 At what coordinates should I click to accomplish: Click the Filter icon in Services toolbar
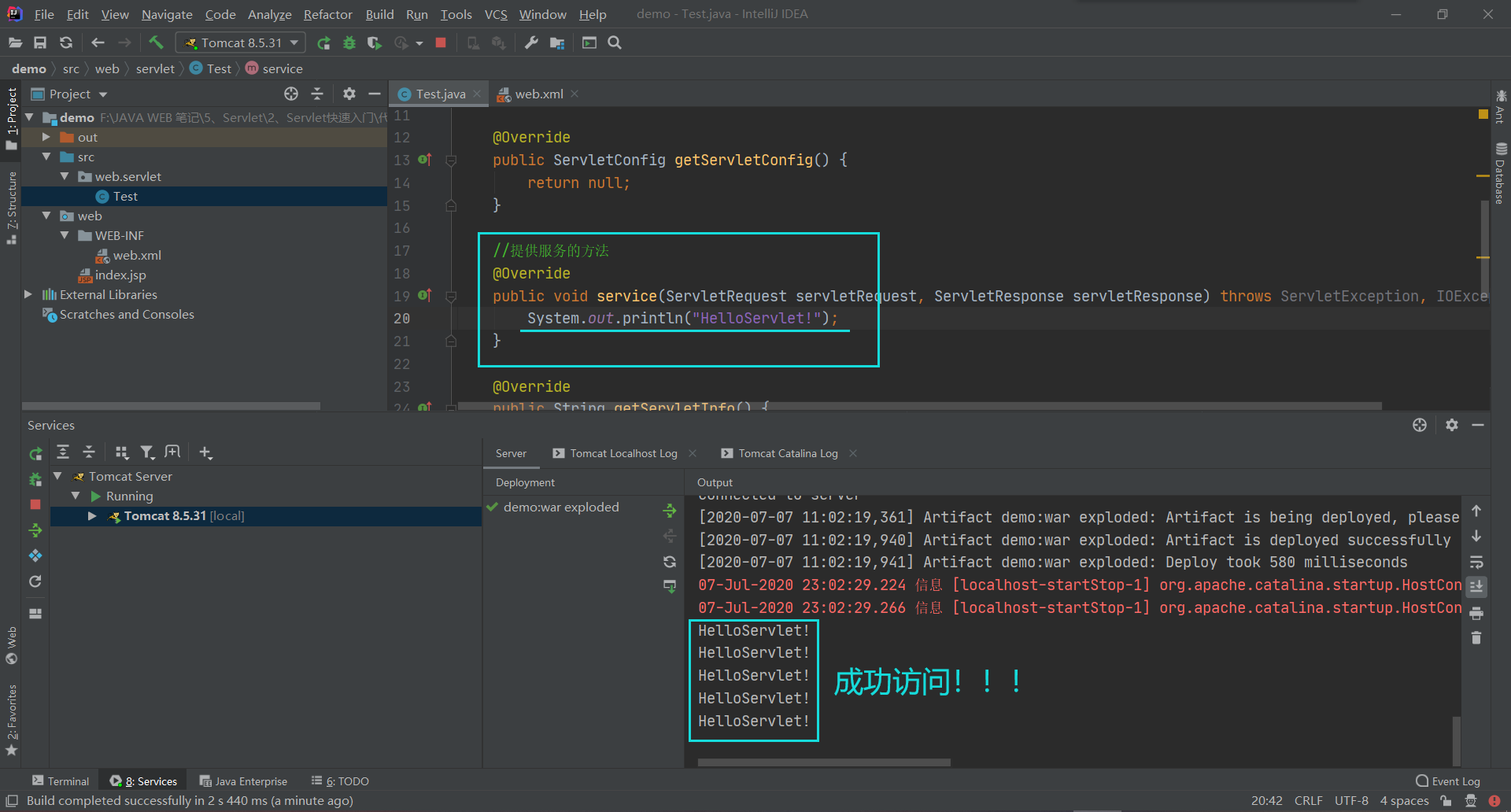click(x=147, y=452)
